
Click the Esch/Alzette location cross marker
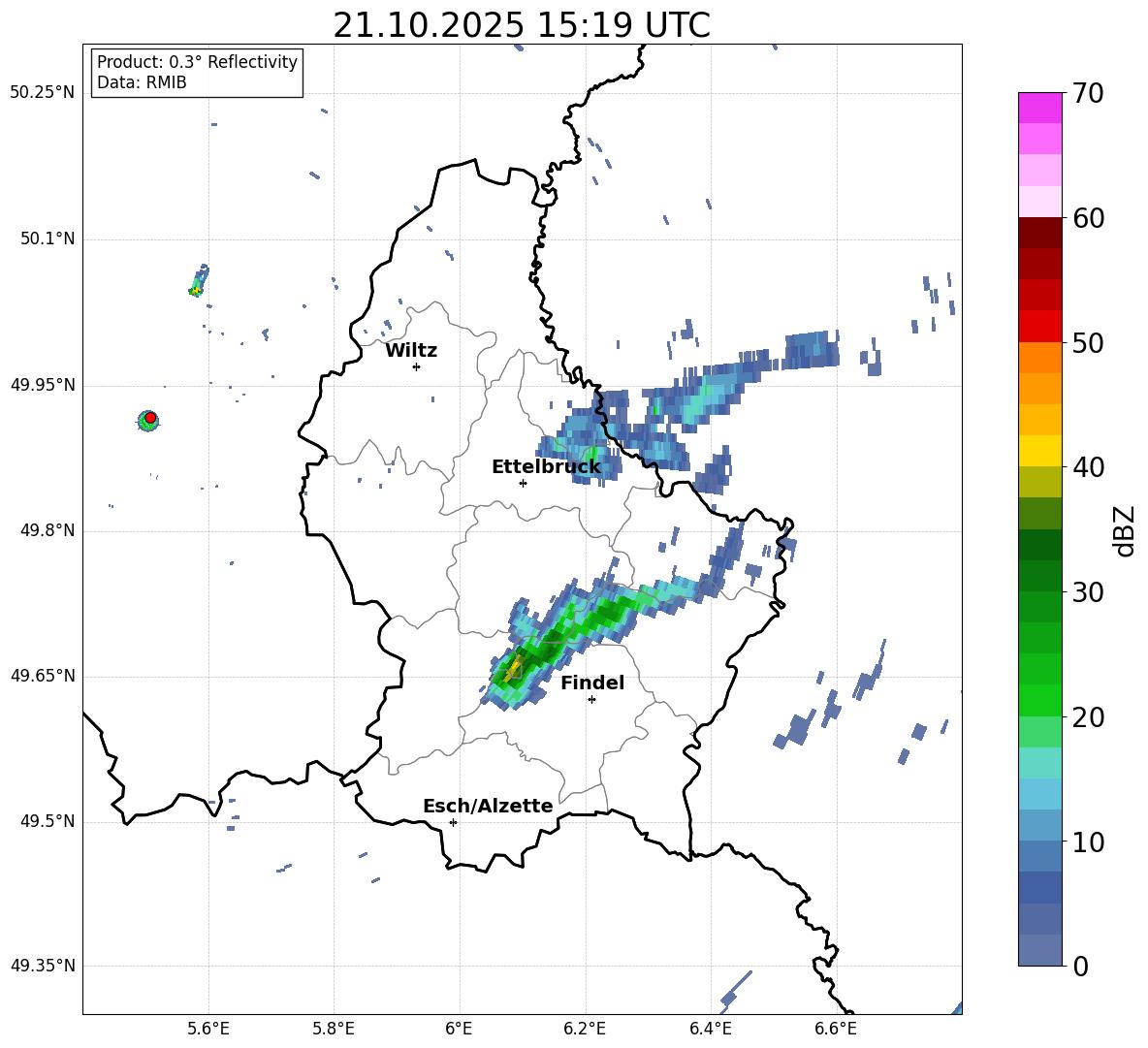(x=453, y=822)
